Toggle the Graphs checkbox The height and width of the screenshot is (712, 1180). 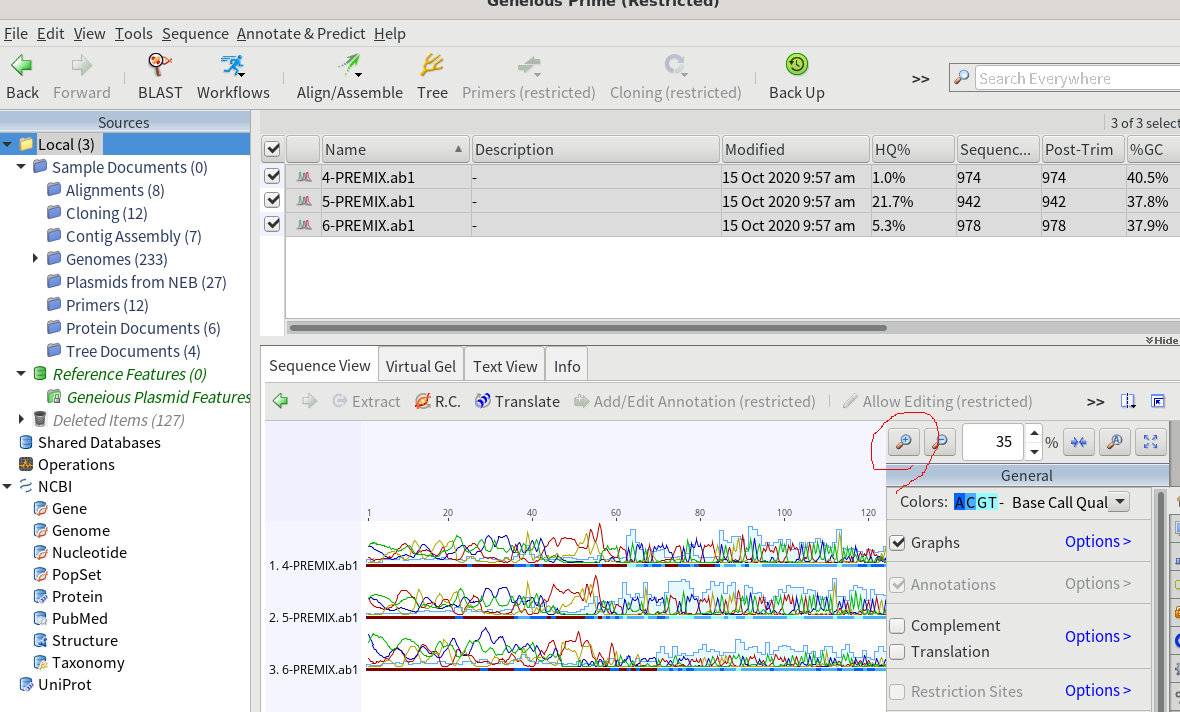[x=897, y=543]
